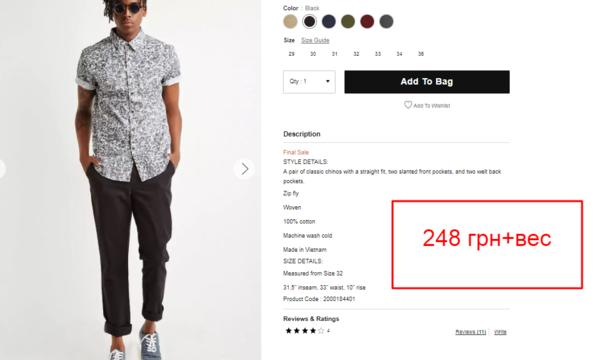Image resolution: width=600 pixels, height=360 pixels.
Task: Choose the olive green color swatch
Action: coord(348,21)
